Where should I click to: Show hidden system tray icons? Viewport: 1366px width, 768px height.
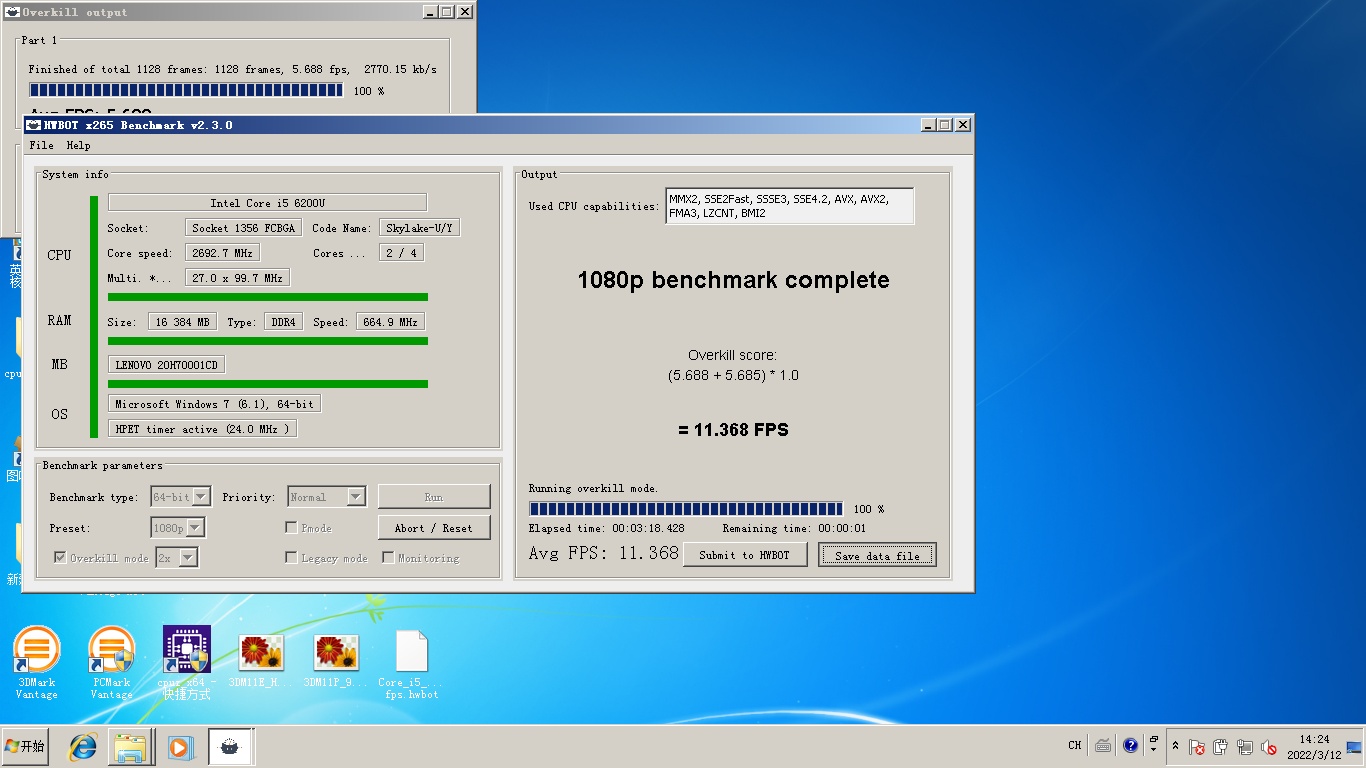point(1175,746)
